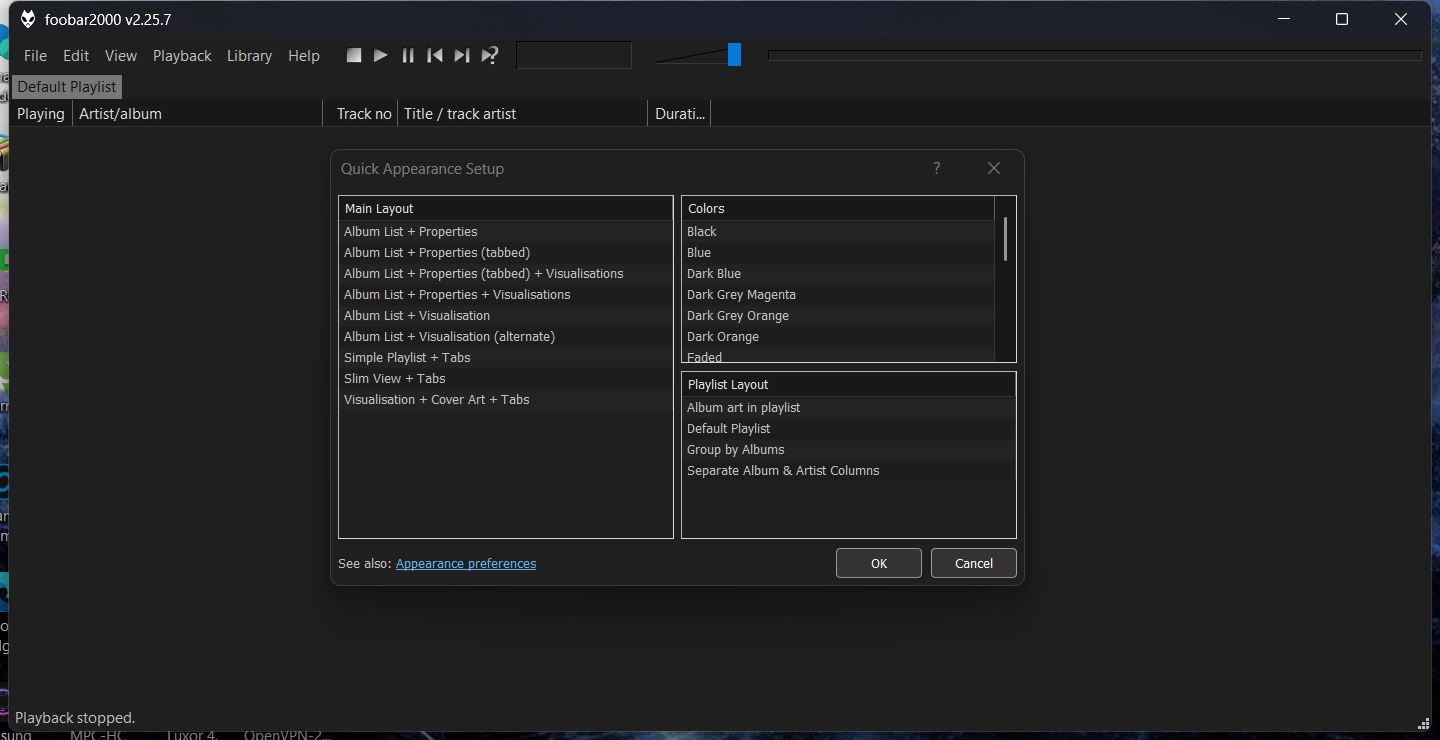The image size is (1440, 740).
Task: Choose the Dark Blue color scheme
Action: (838, 274)
